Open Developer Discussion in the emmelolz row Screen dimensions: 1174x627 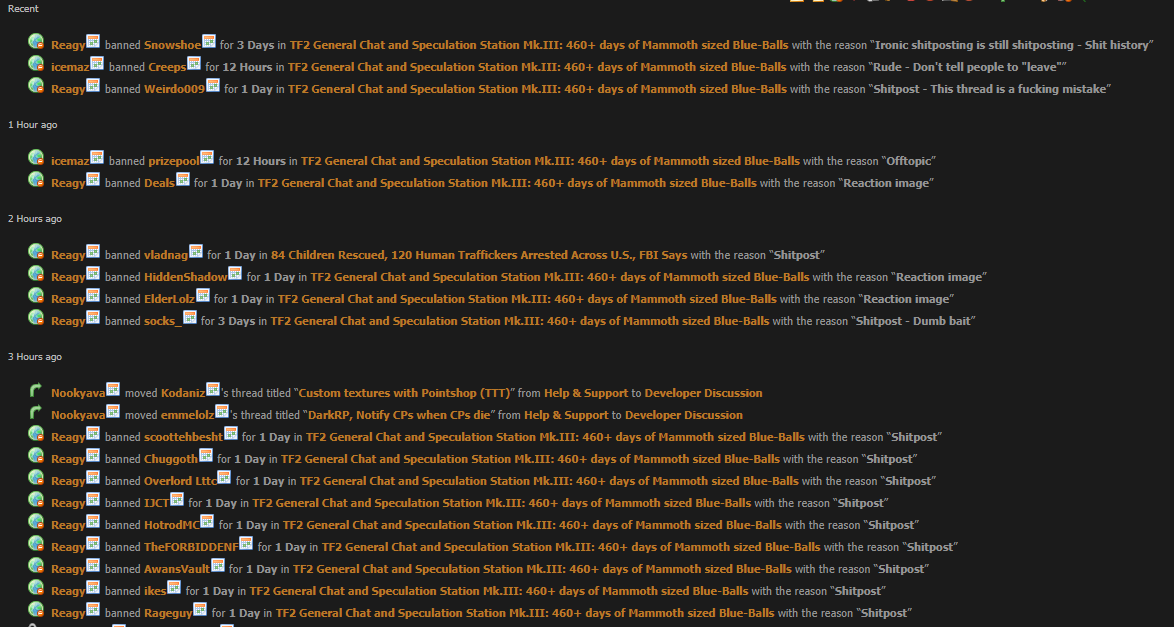(x=684, y=415)
